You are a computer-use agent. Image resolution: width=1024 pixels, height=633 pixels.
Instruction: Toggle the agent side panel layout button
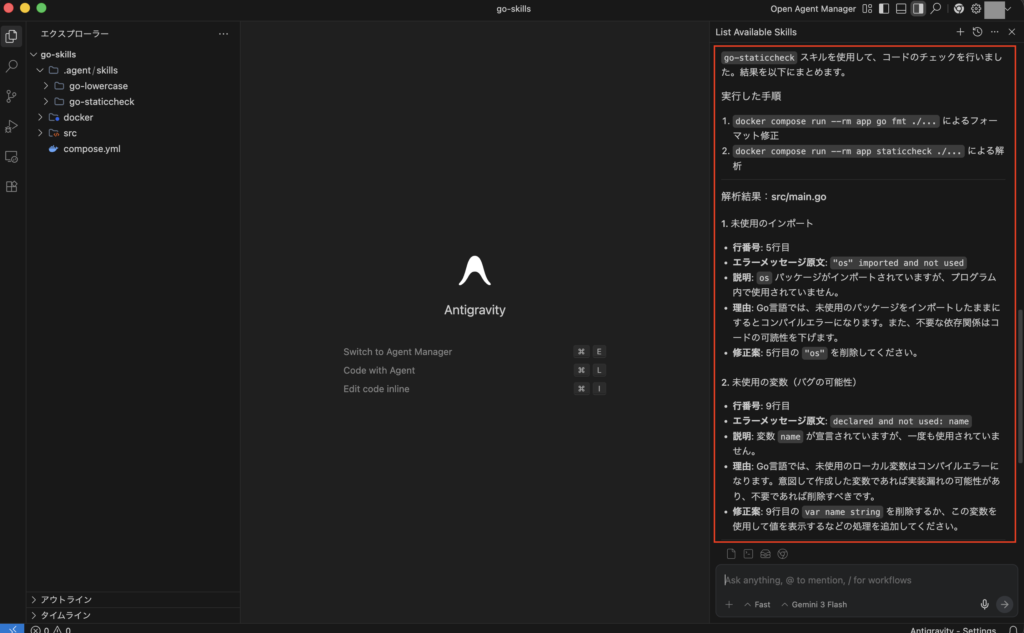[918, 9]
